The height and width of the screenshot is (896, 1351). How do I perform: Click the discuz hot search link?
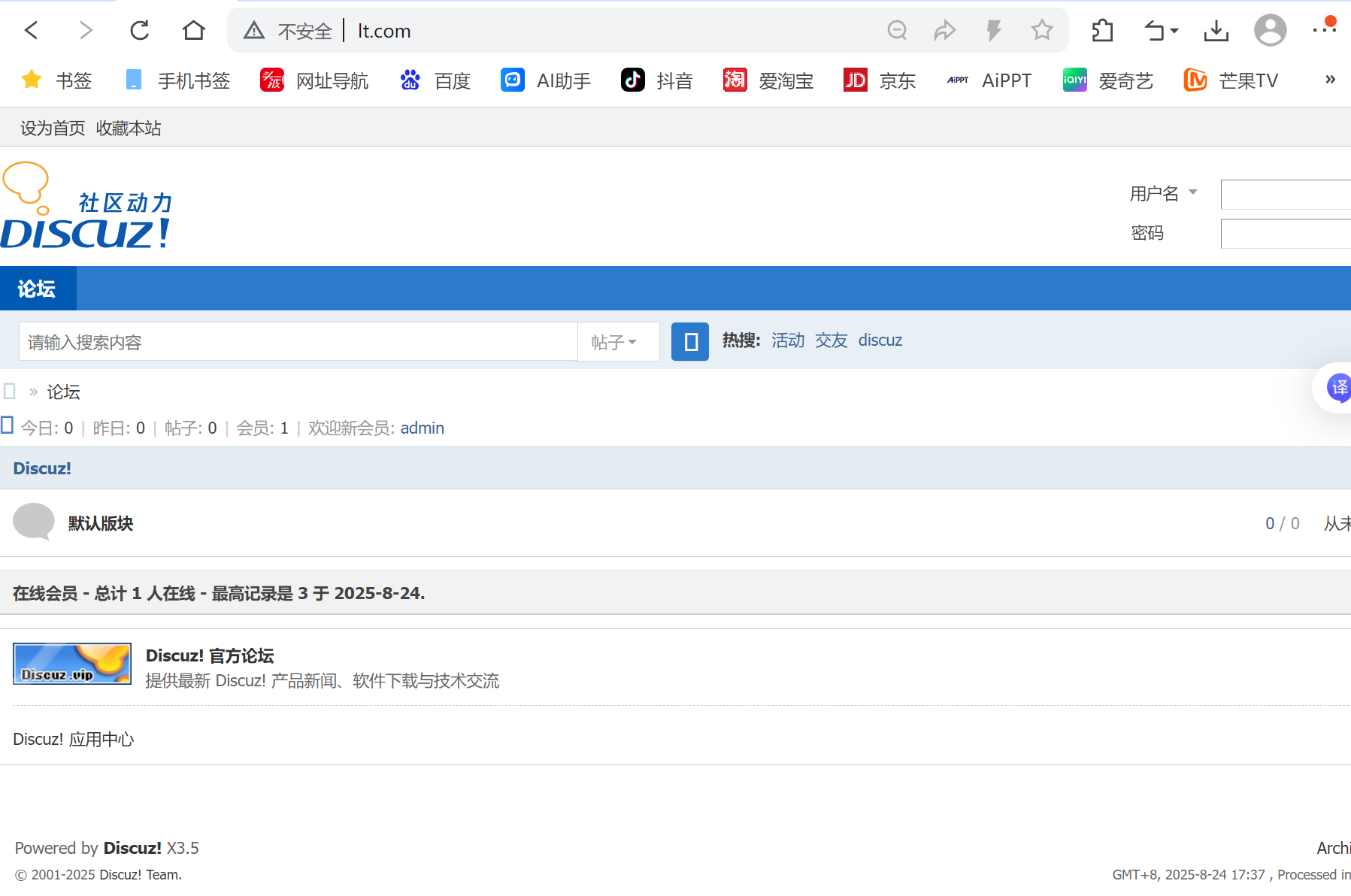click(x=880, y=341)
